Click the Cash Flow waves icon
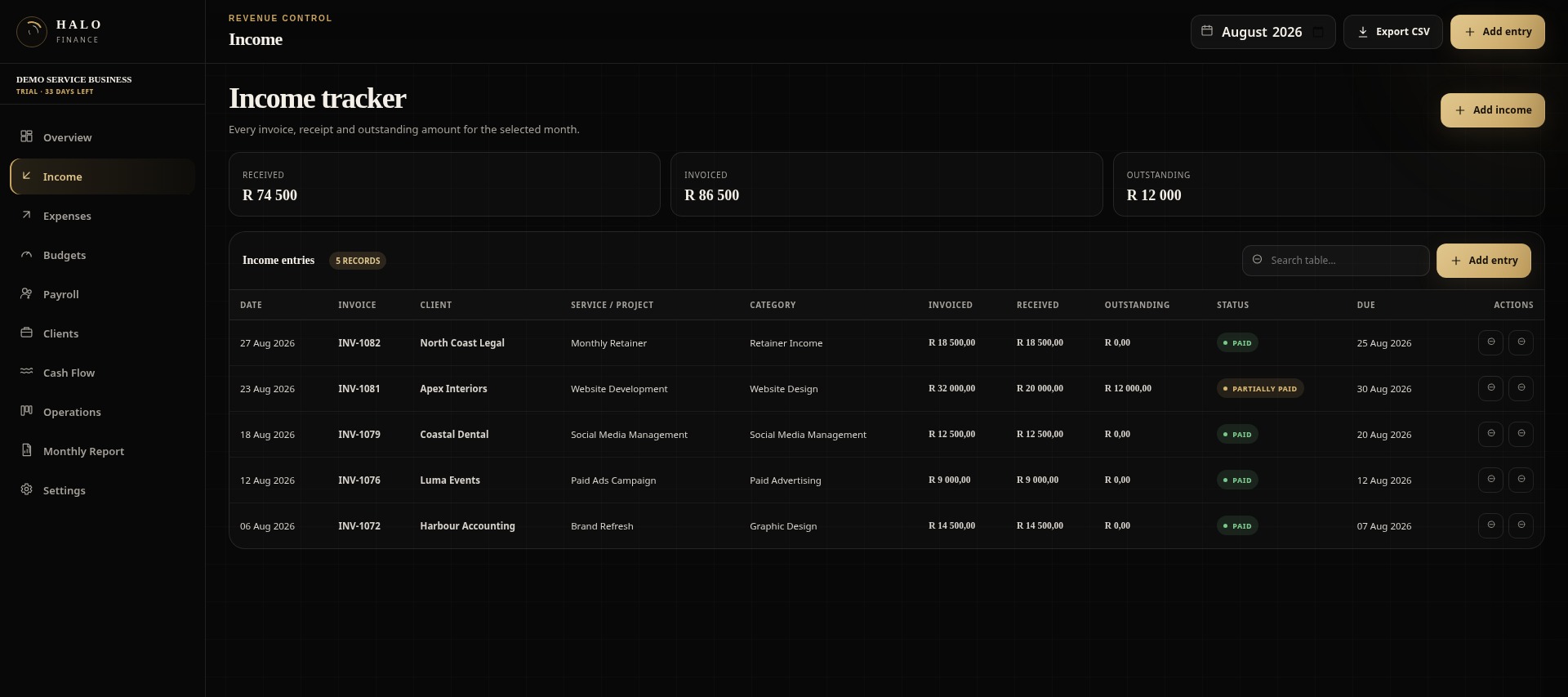This screenshot has height=697, width=1568. point(27,372)
